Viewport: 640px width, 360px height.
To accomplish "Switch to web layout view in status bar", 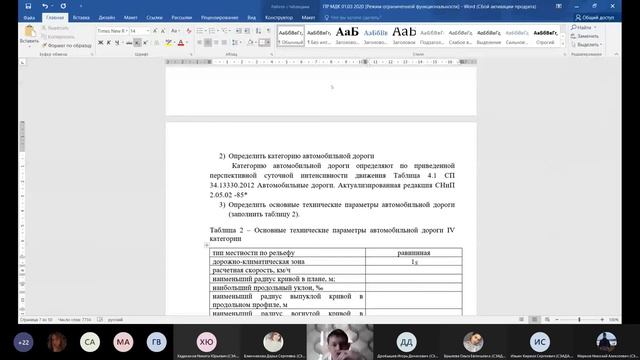I will (x=547, y=320).
